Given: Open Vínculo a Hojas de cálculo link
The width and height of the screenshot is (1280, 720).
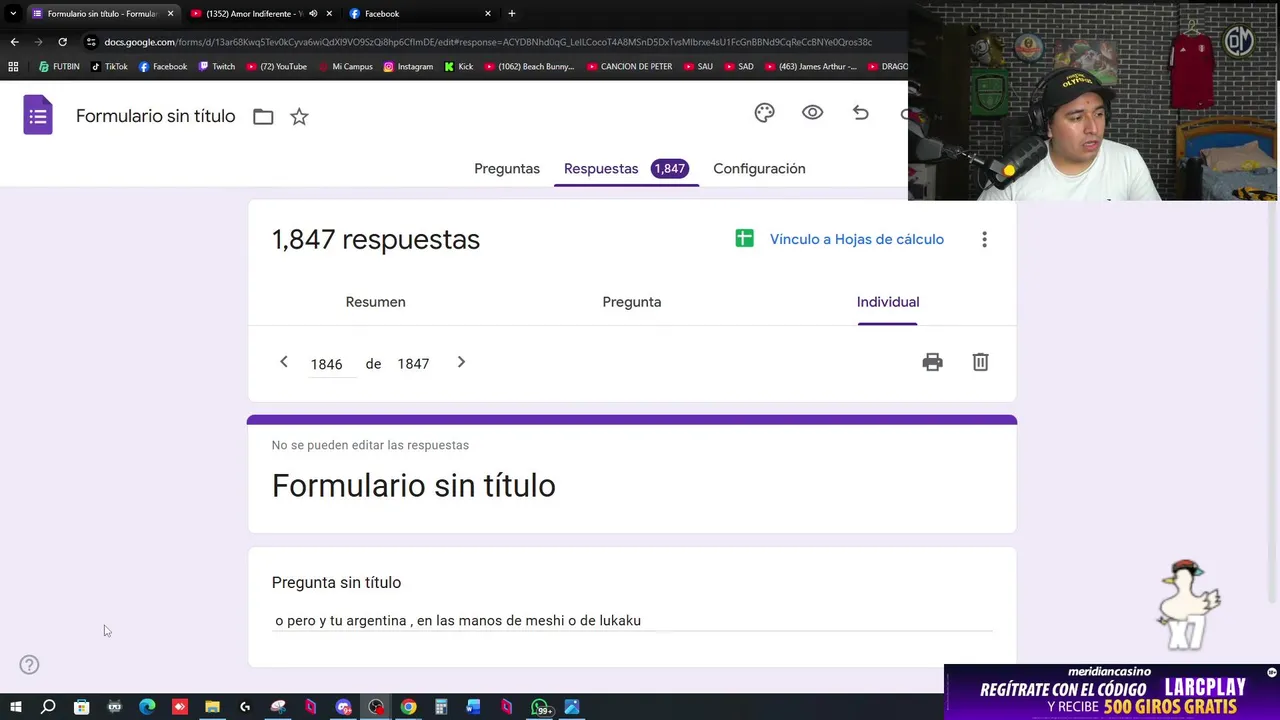Looking at the screenshot, I should (857, 239).
